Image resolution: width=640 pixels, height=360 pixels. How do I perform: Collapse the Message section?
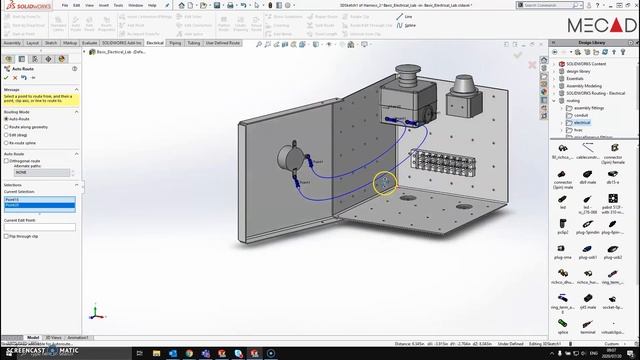(x=76, y=89)
